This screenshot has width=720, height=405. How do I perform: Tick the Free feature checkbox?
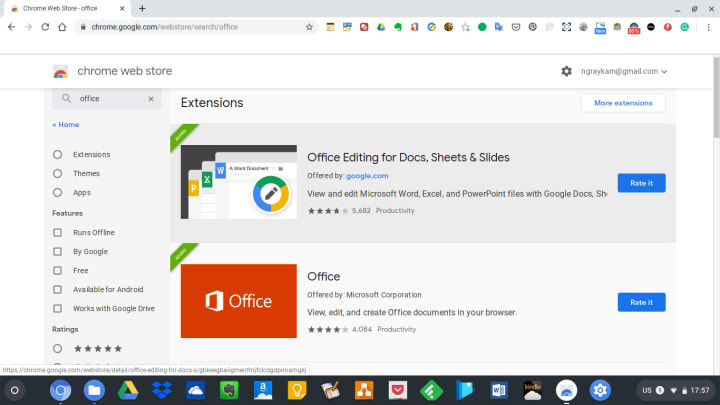[x=57, y=270]
